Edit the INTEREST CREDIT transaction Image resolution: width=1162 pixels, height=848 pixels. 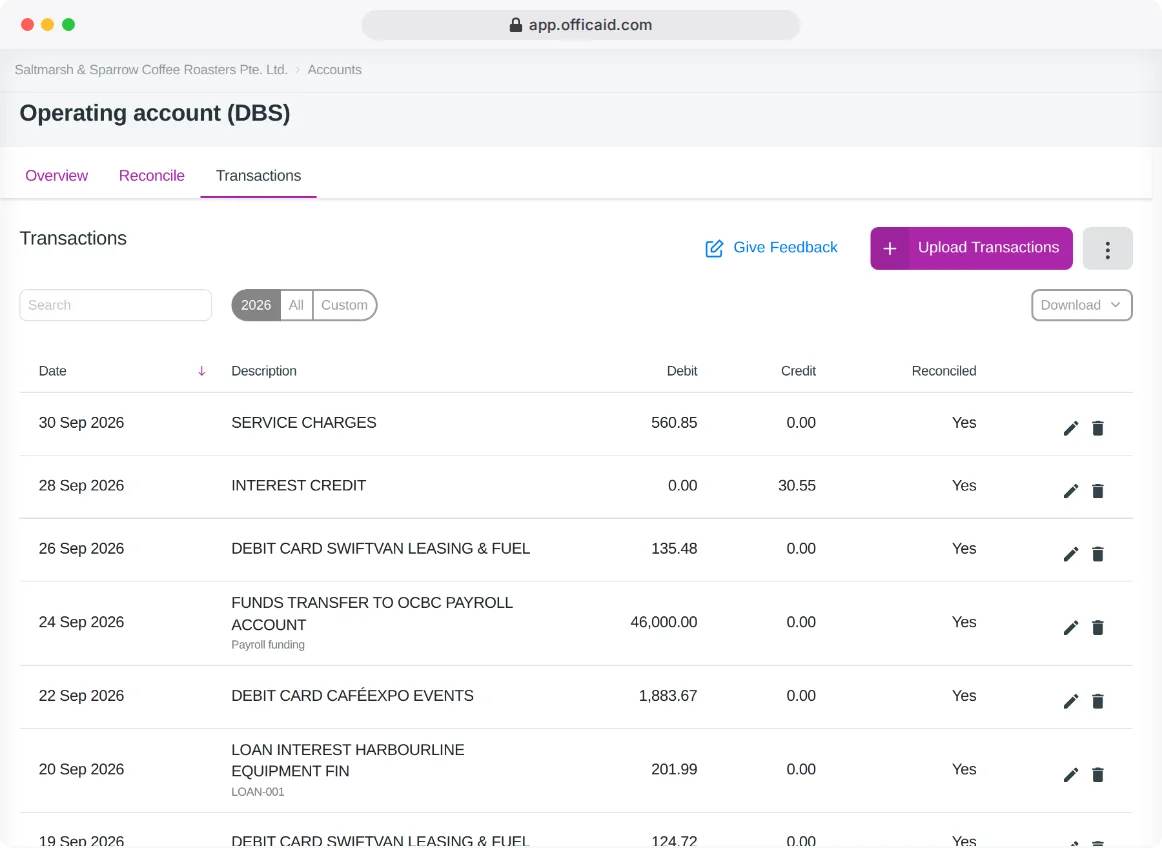(1071, 491)
